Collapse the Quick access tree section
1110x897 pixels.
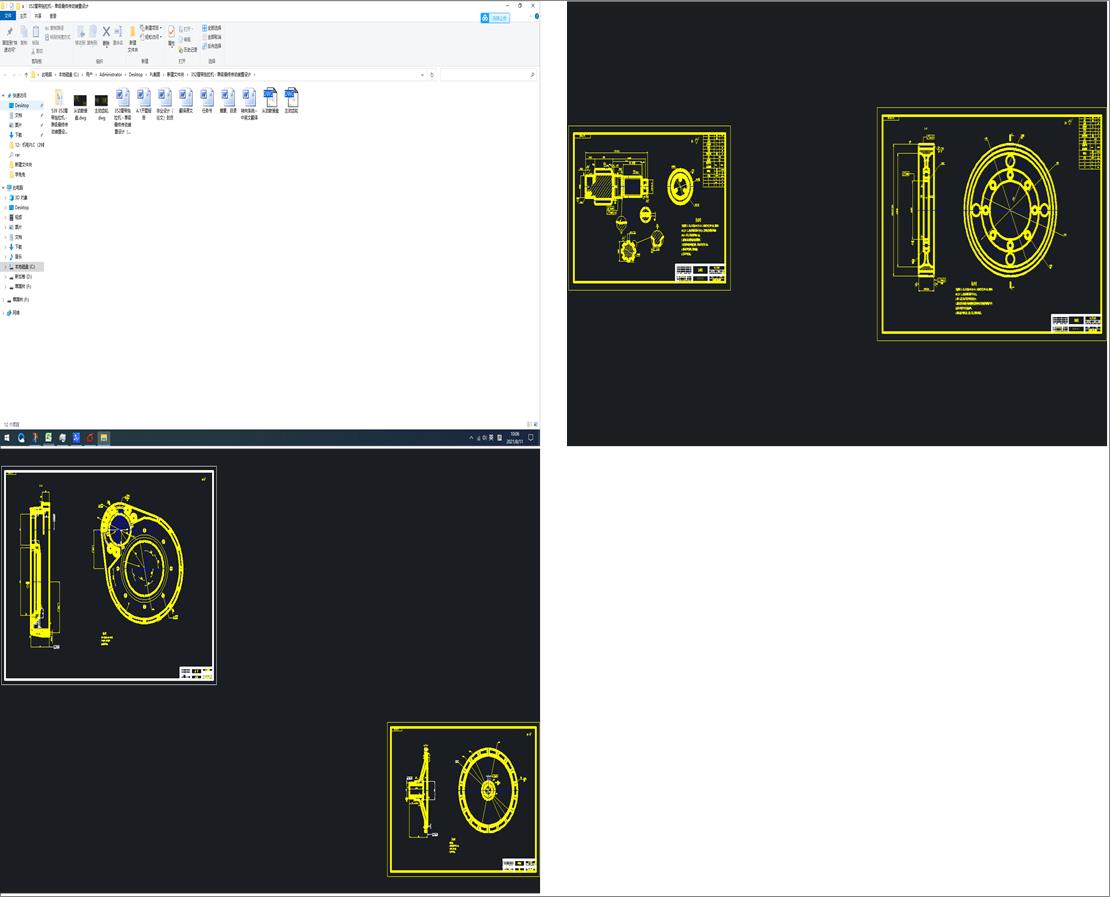point(4,95)
